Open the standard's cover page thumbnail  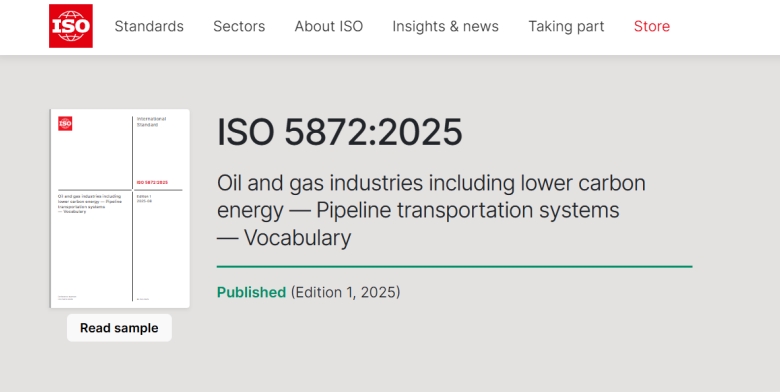pyautogui.click(x=120, y=208)
